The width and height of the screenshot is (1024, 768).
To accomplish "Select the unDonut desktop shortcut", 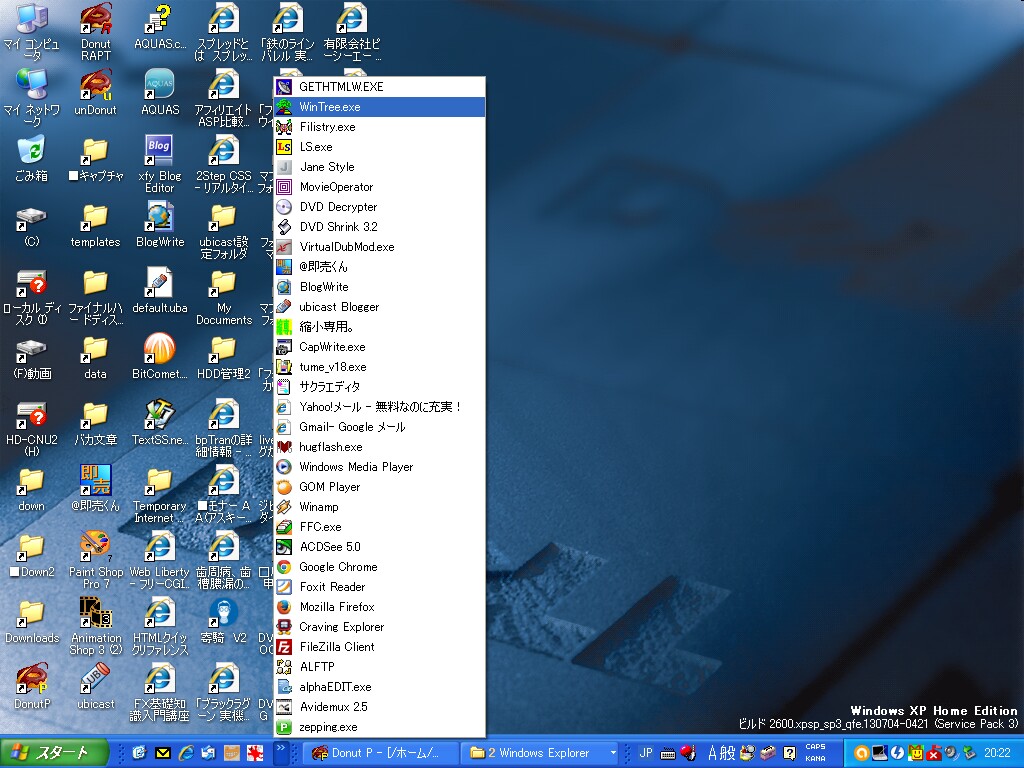I will (x=95, y=93).
